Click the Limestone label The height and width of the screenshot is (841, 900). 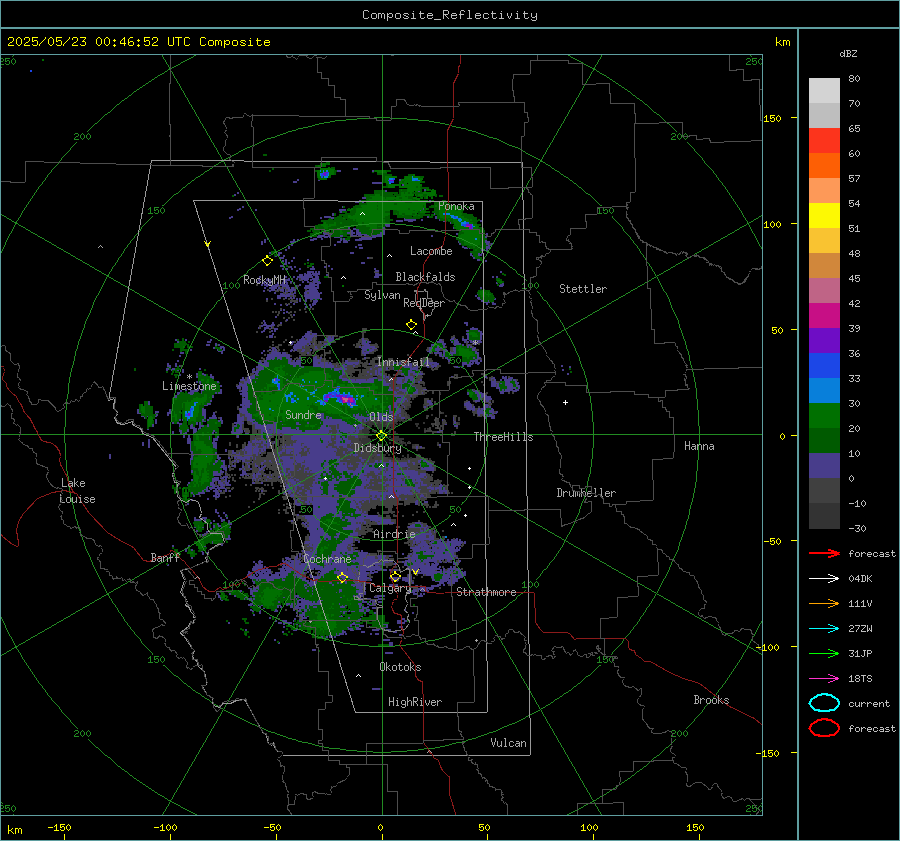[x=189, y=386]
